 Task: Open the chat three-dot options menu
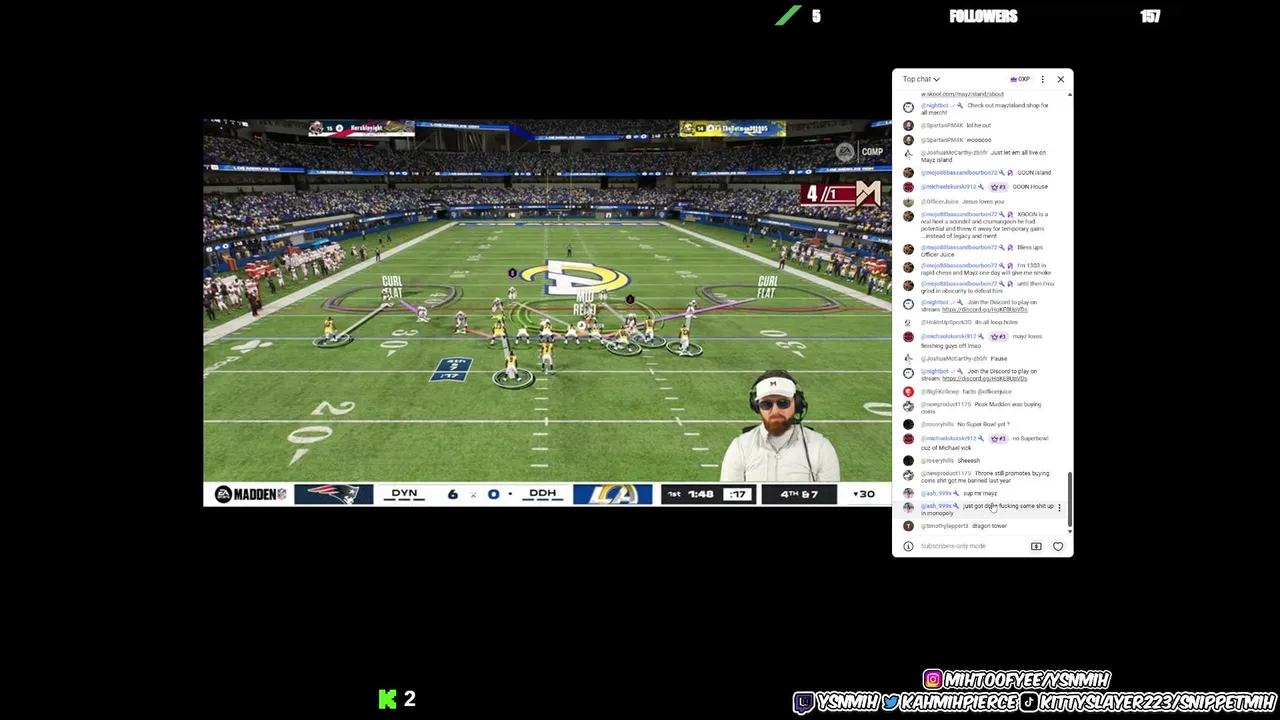click(1042, 79)
